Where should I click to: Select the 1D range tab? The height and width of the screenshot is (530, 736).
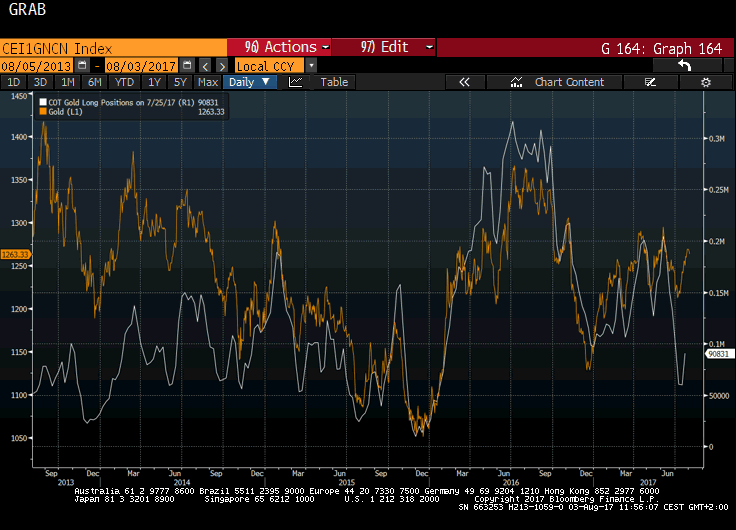[14, 82]
